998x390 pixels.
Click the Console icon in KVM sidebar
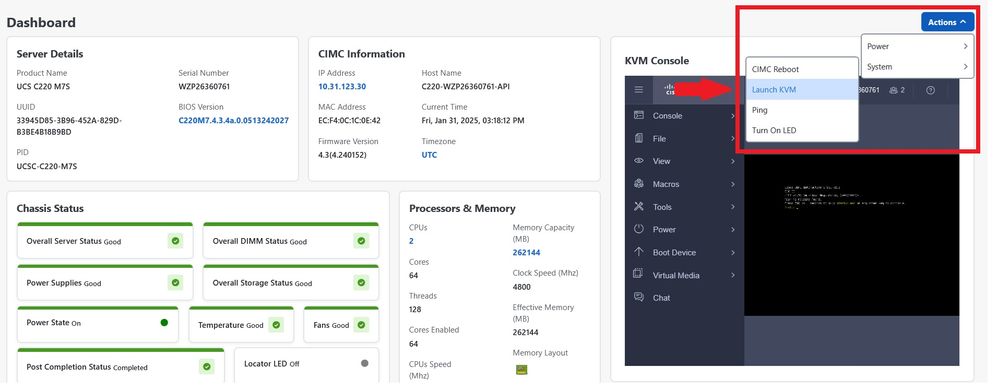coord(639,115)
